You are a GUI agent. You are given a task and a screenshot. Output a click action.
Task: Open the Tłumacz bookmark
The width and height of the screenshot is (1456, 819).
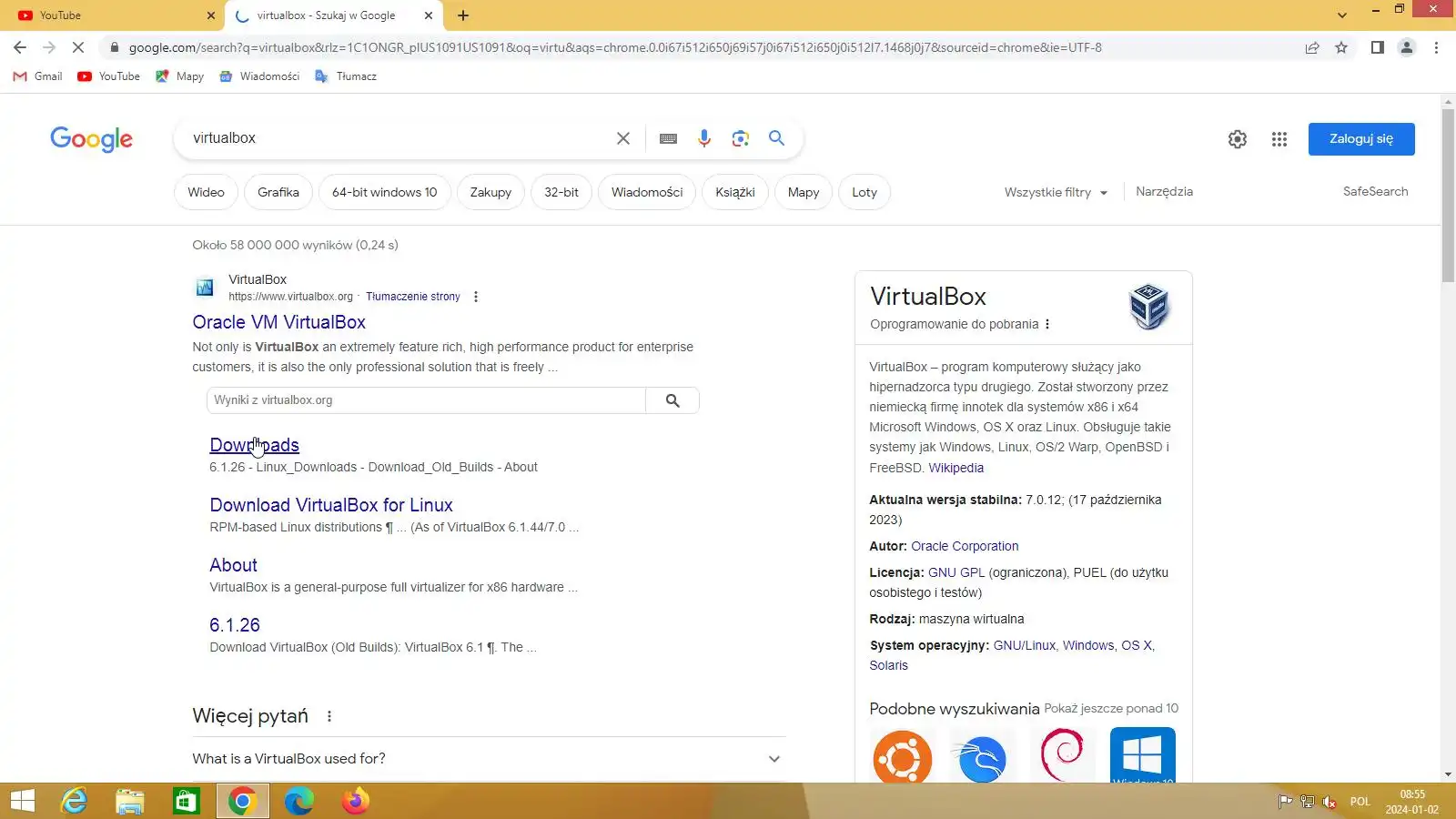tap(346, 76)
